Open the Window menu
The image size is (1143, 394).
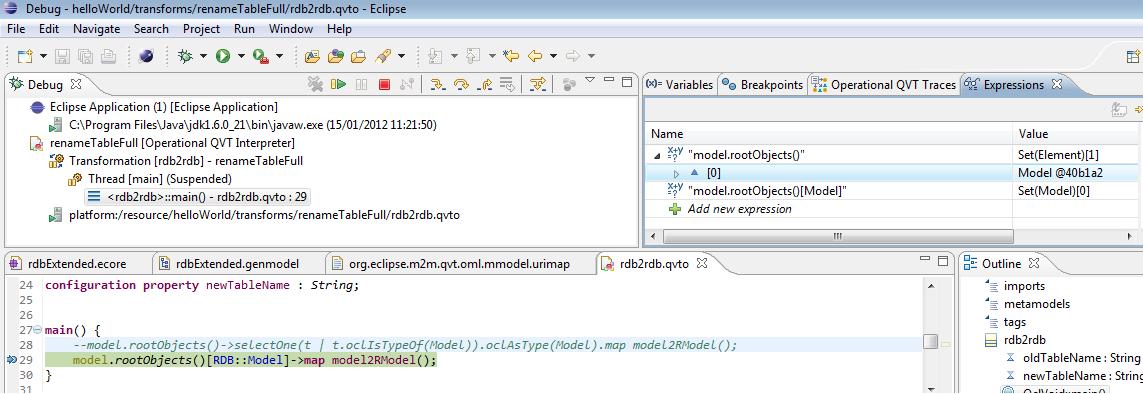291,29
